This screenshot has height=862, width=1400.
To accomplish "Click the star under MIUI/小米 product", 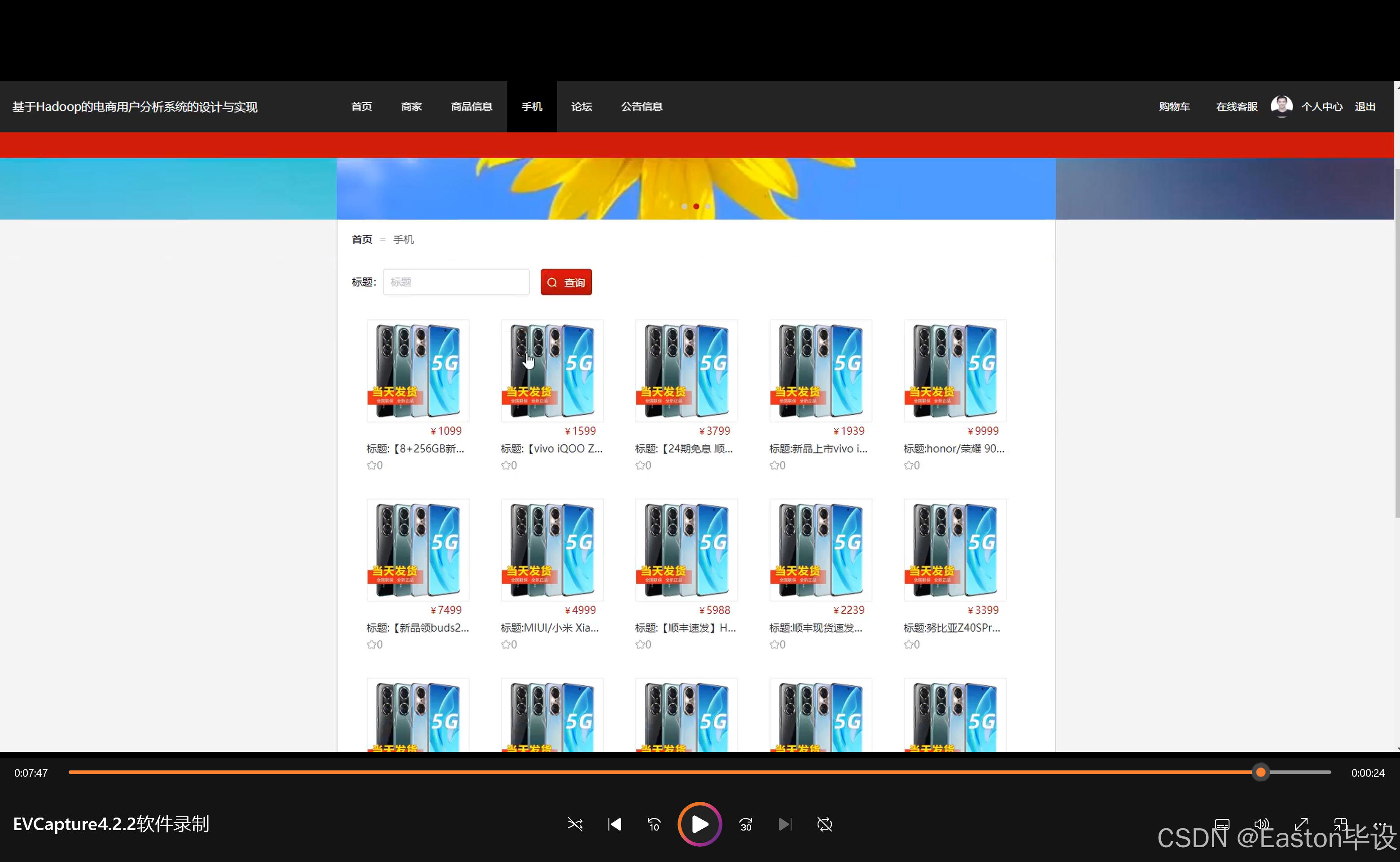I will tap(505, 644).
